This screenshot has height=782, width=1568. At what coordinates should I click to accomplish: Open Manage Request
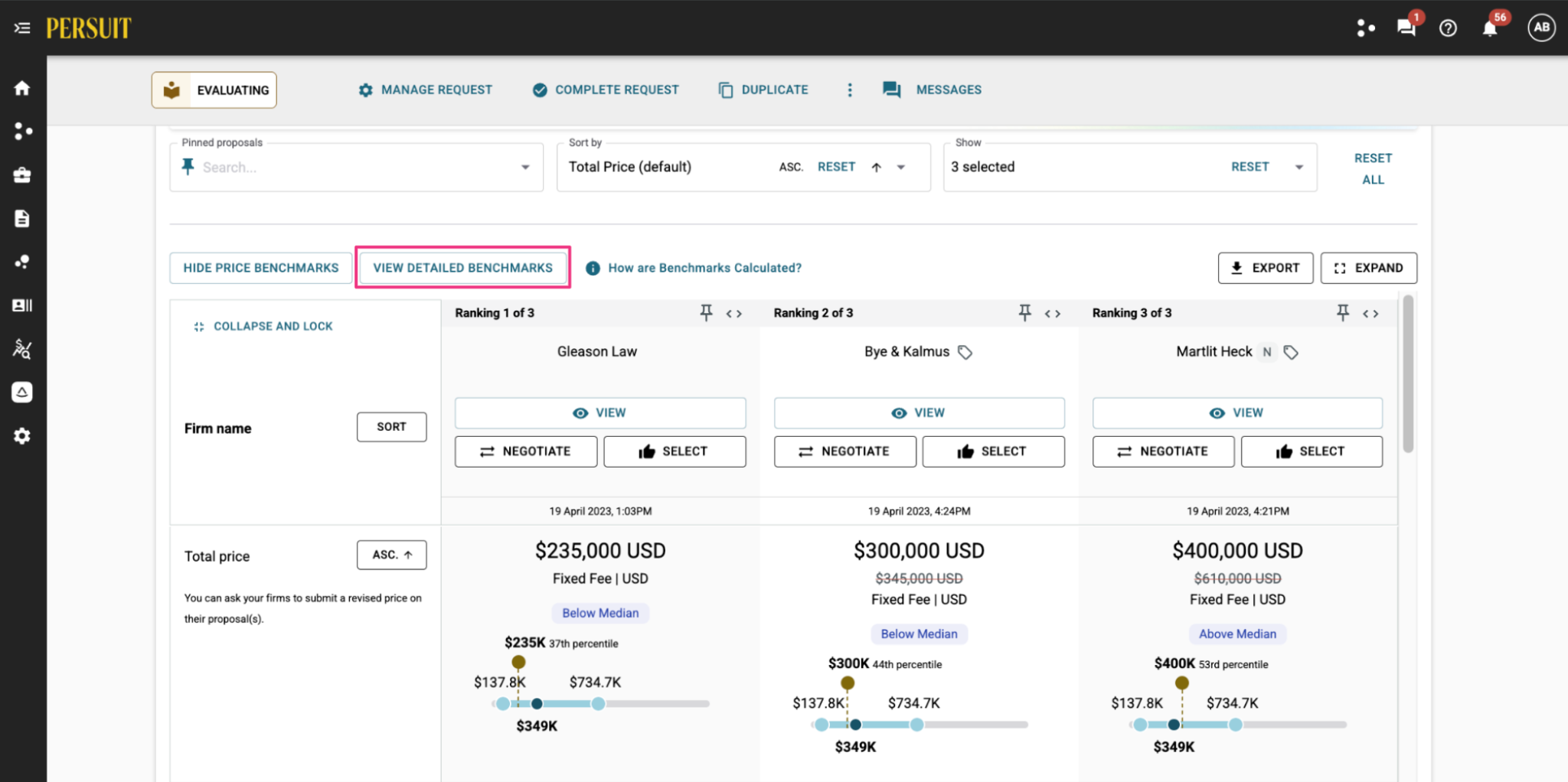tap(426, 90)
